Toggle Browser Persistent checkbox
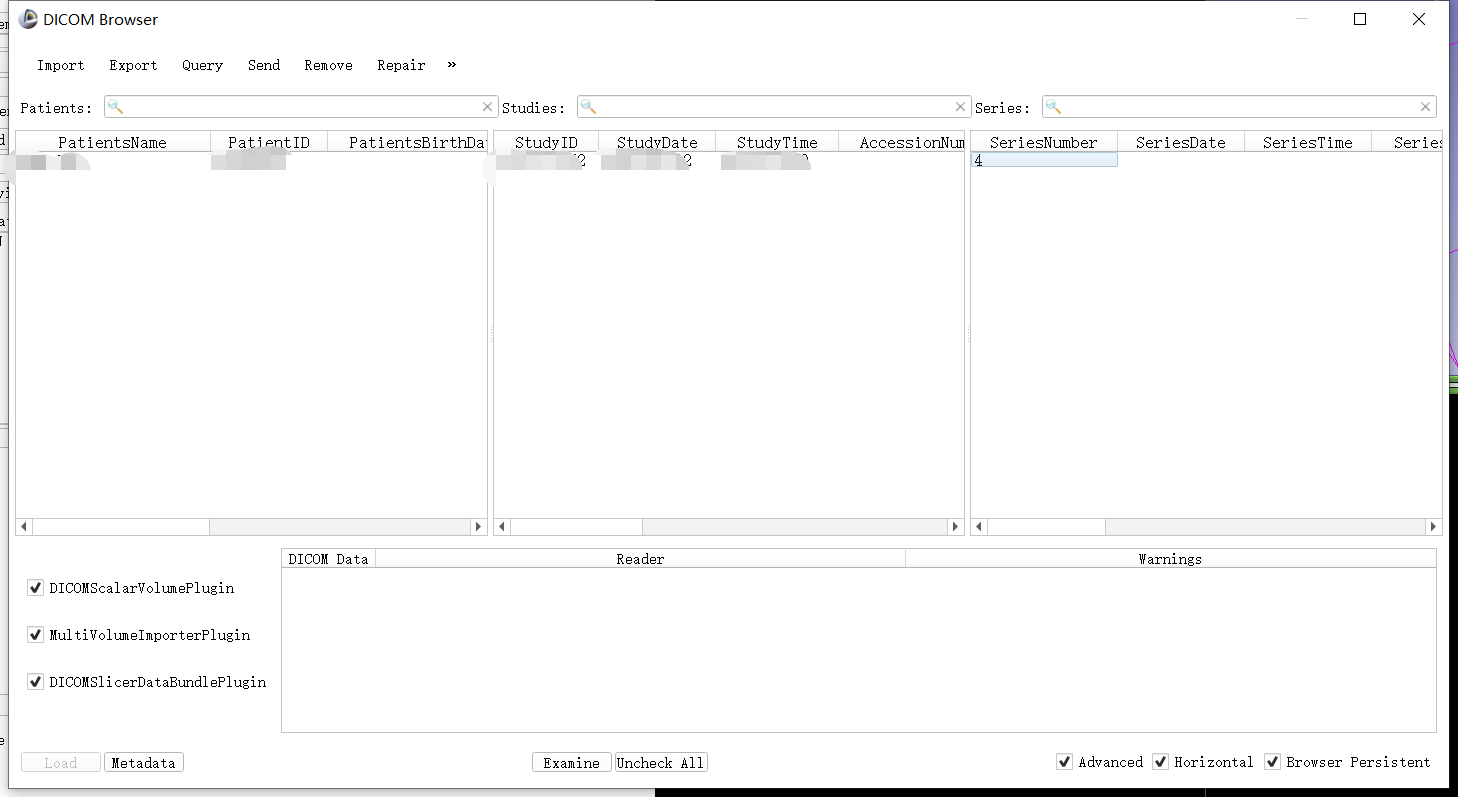Image resolution: width=1458 pixels, height=797 pixels. coord(1272,762)
